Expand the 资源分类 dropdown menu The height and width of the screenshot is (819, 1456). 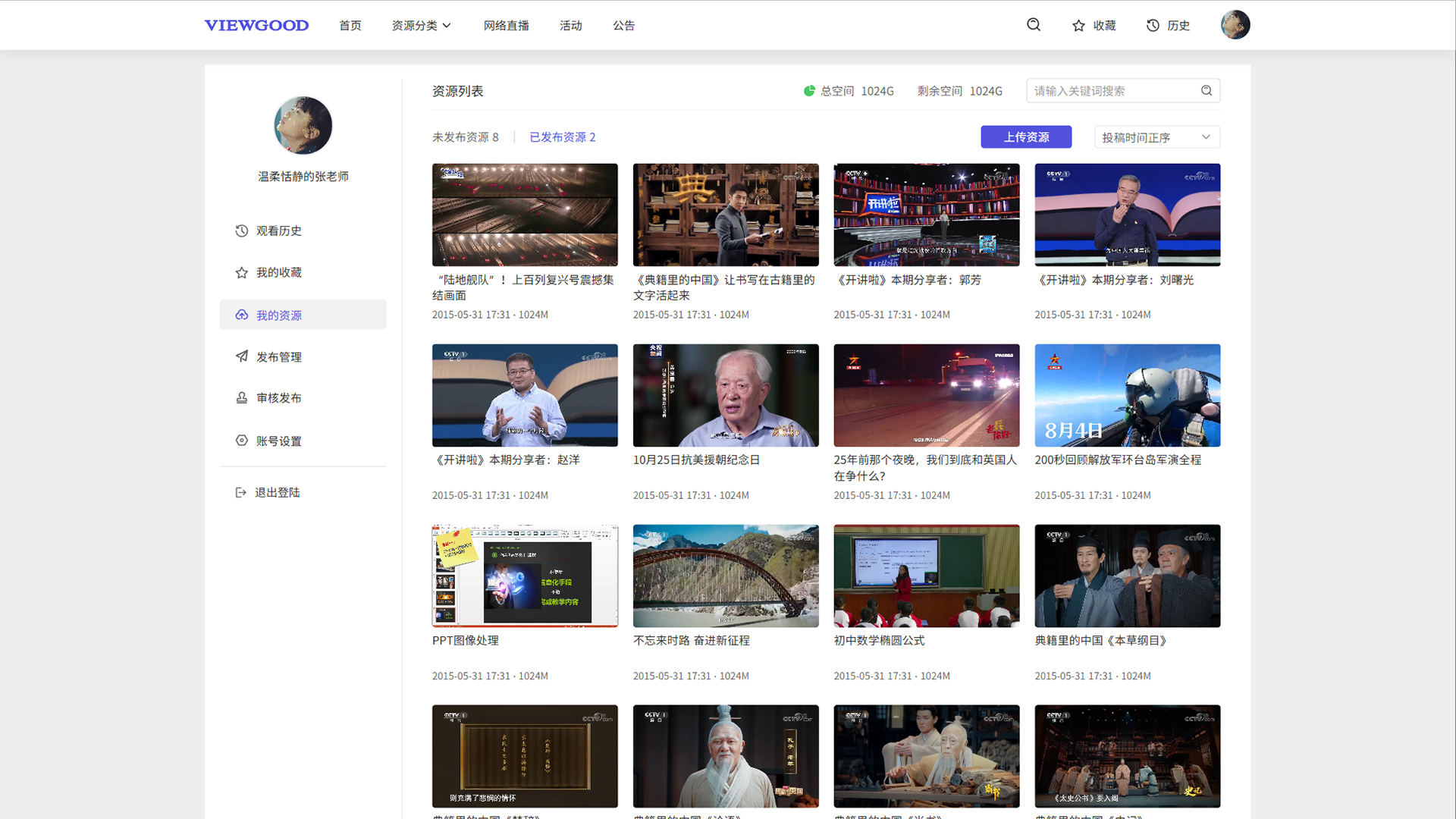[421, 26]
